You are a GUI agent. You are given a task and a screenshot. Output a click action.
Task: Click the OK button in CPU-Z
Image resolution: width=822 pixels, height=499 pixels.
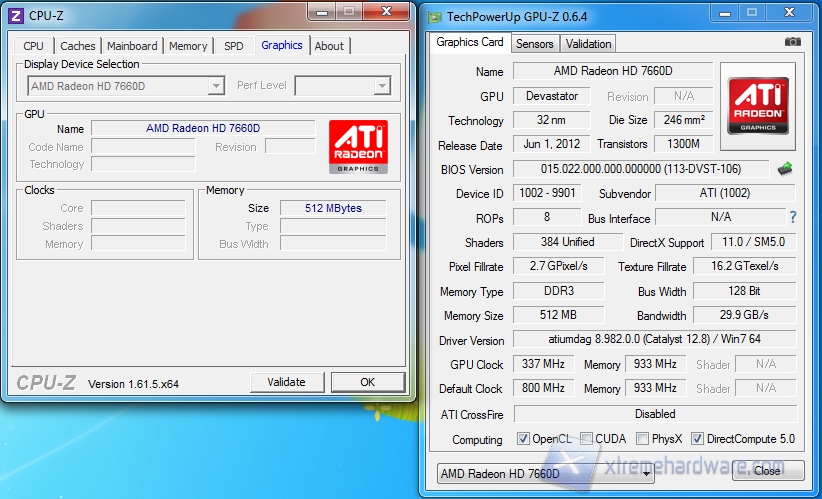[x=367, y=382]
